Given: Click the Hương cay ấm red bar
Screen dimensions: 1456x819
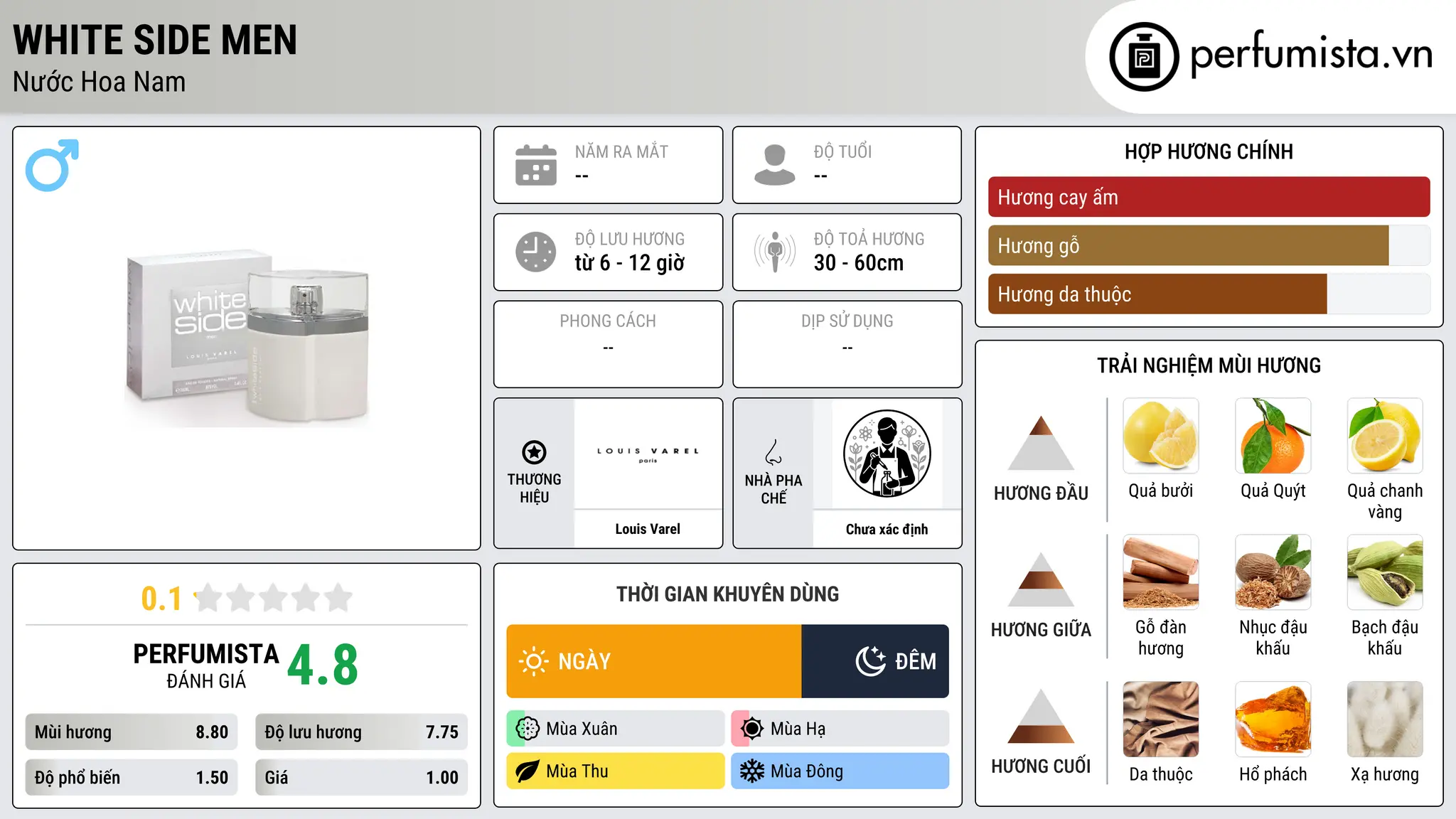Looking at the screenshot, I should (x=1209, y=197).
